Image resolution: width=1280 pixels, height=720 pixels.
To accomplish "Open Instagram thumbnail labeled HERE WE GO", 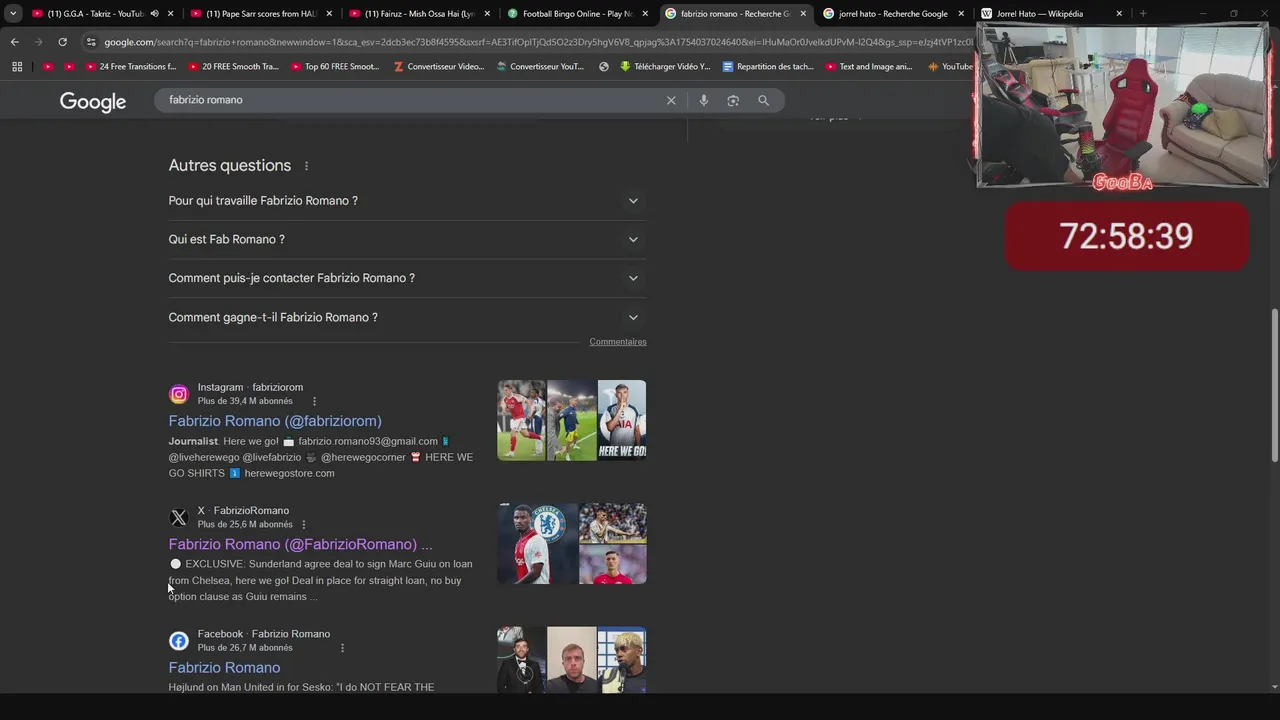I will (x=622, y=420).
